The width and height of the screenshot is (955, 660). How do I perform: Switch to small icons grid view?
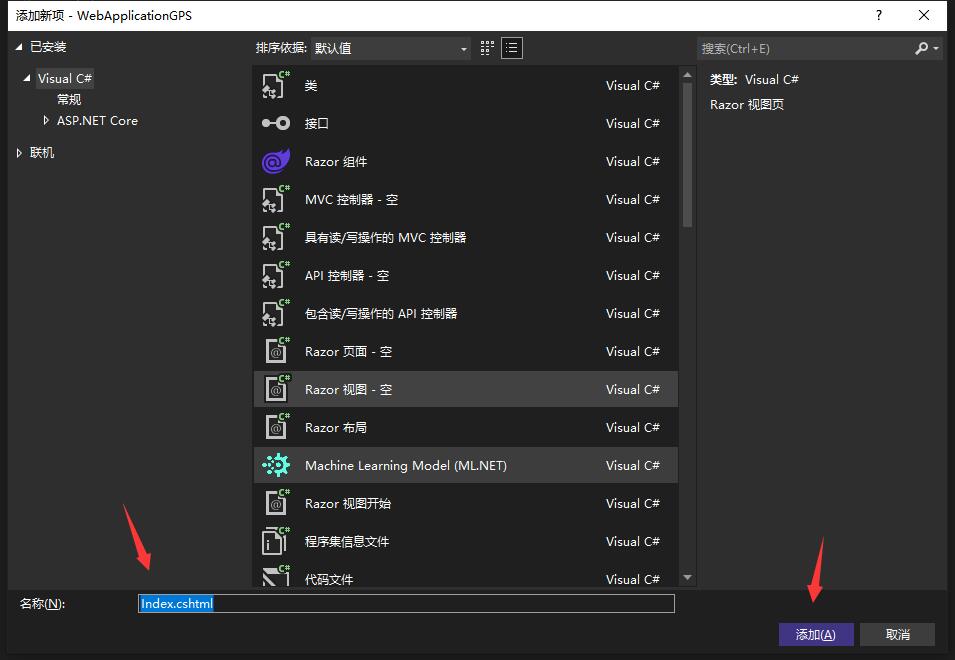pyautogui.click(x=487, y=48)
